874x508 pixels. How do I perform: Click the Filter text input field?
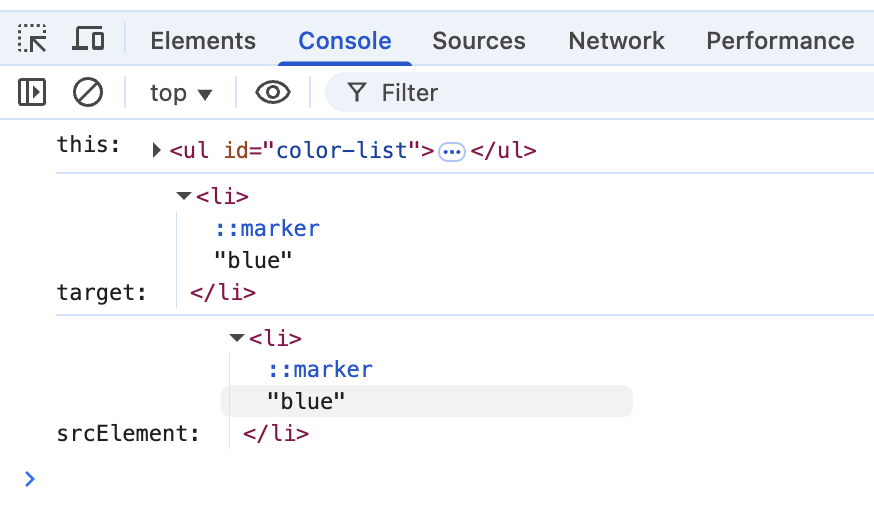pyautogui.click(x=620, y=93)
